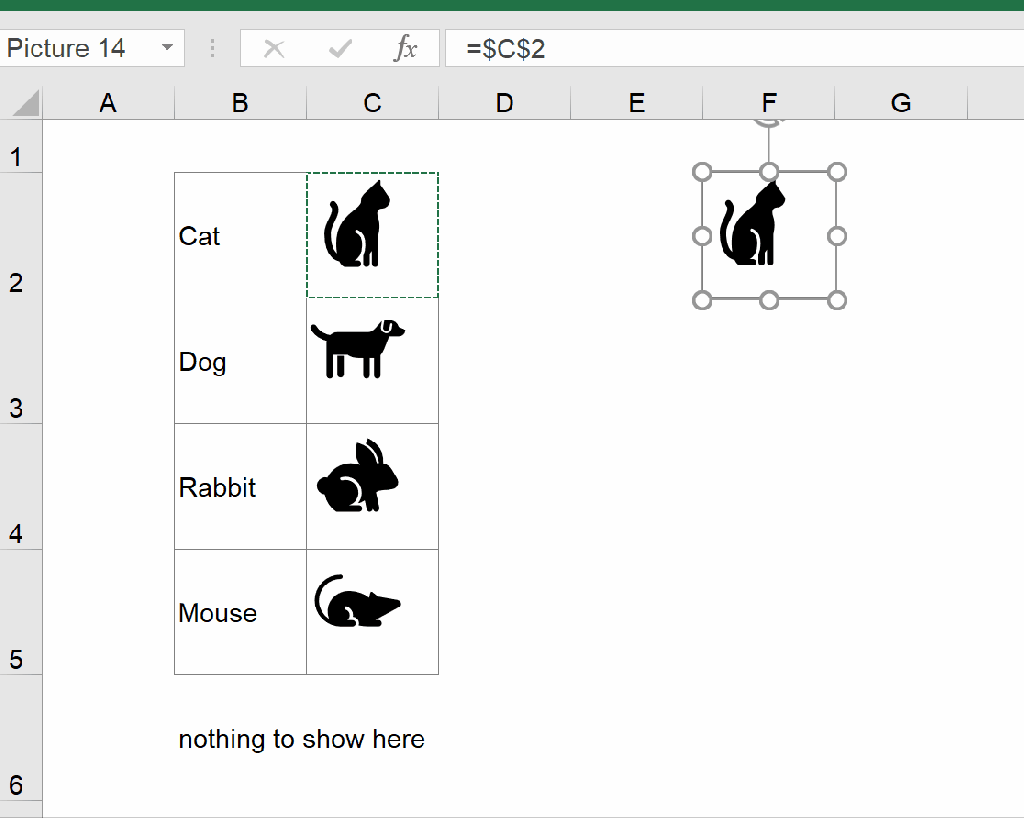Click the Insert Function (fx) icon
1024x818 pixels.
click(408, 47)
